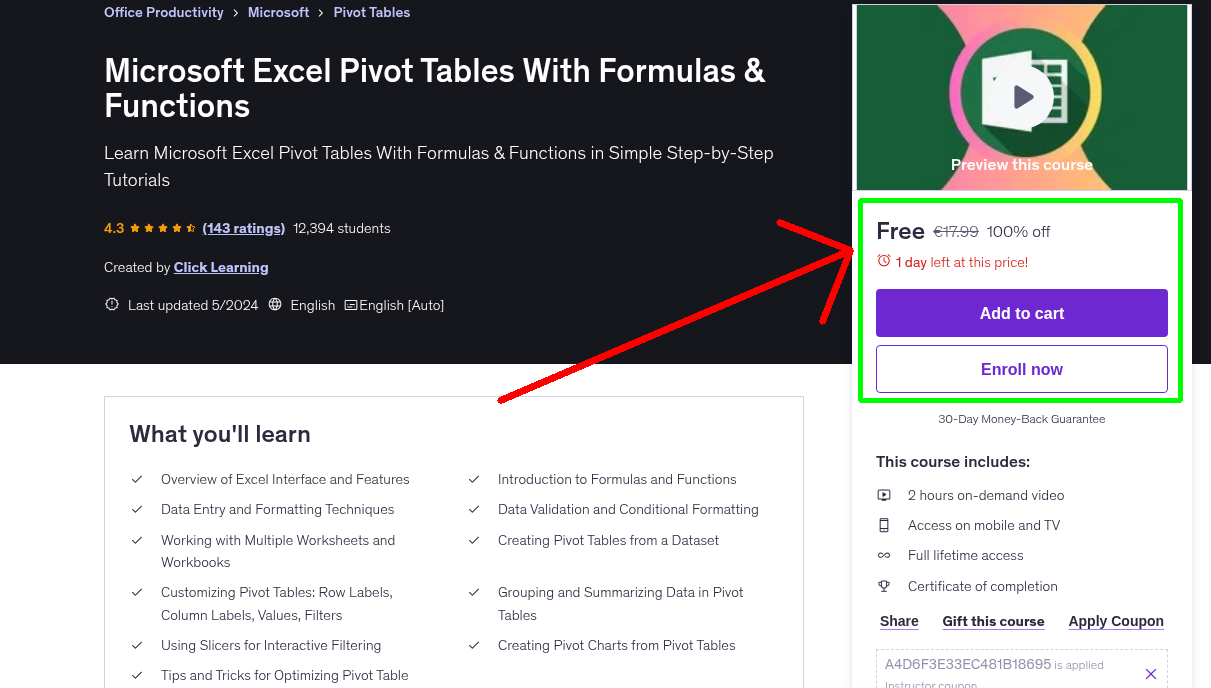Click the globe icon next to English

[x=275, y=305]
